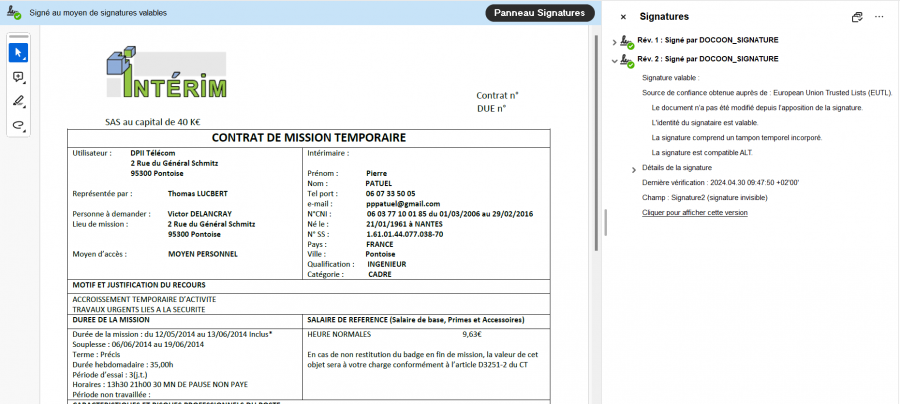Select the freehand draw lasso tool

(x=18, y=125)
